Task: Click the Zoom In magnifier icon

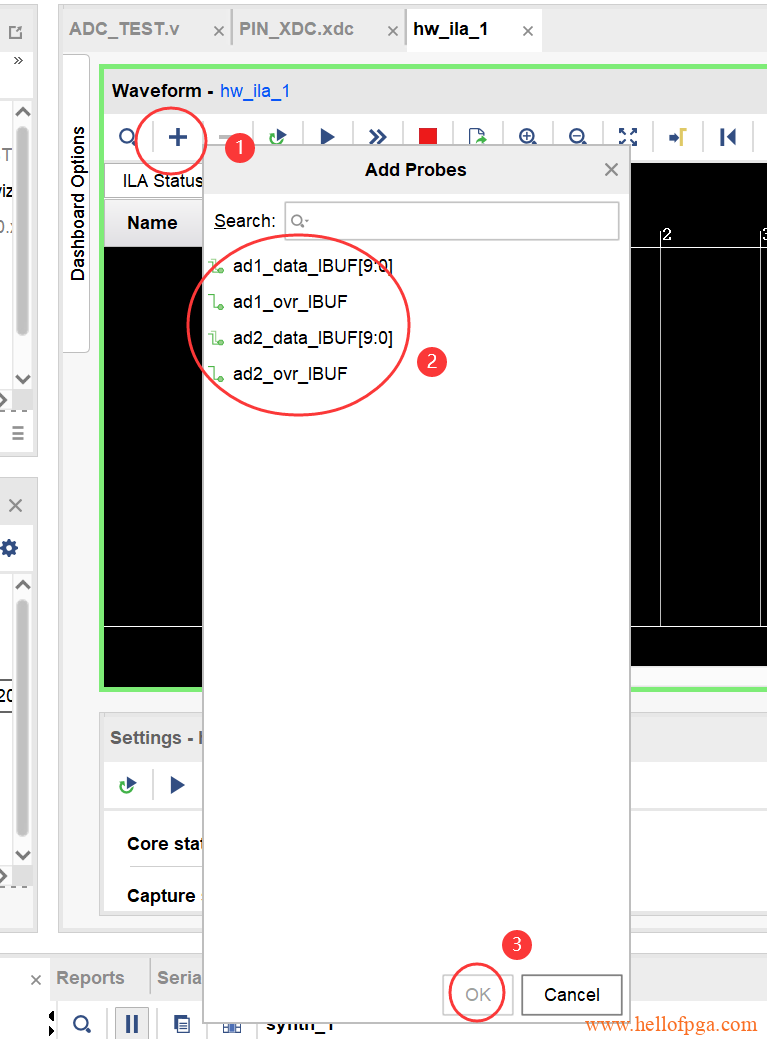Action: pyautogui.click(x=527, y=137)
